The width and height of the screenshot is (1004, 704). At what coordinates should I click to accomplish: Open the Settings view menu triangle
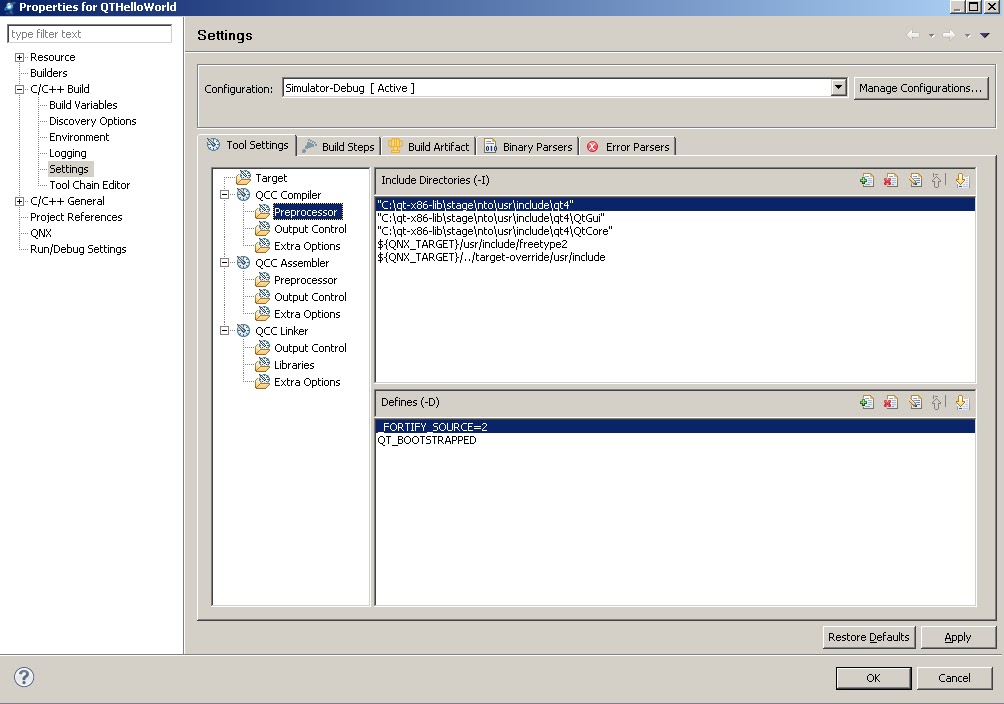985,35
